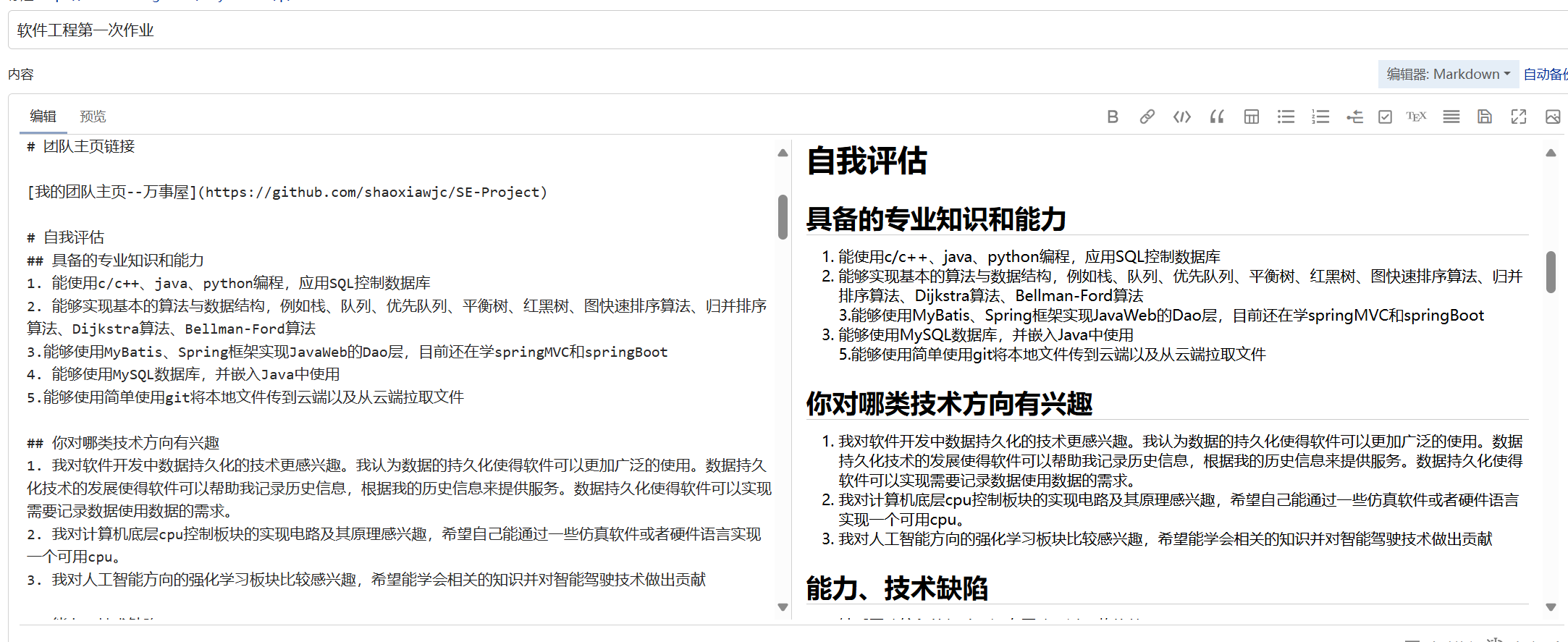The width and height of the screenshot is (1568, 642).
Task: Switch to the 编辑 tab
Action: [x=43, y=117]
